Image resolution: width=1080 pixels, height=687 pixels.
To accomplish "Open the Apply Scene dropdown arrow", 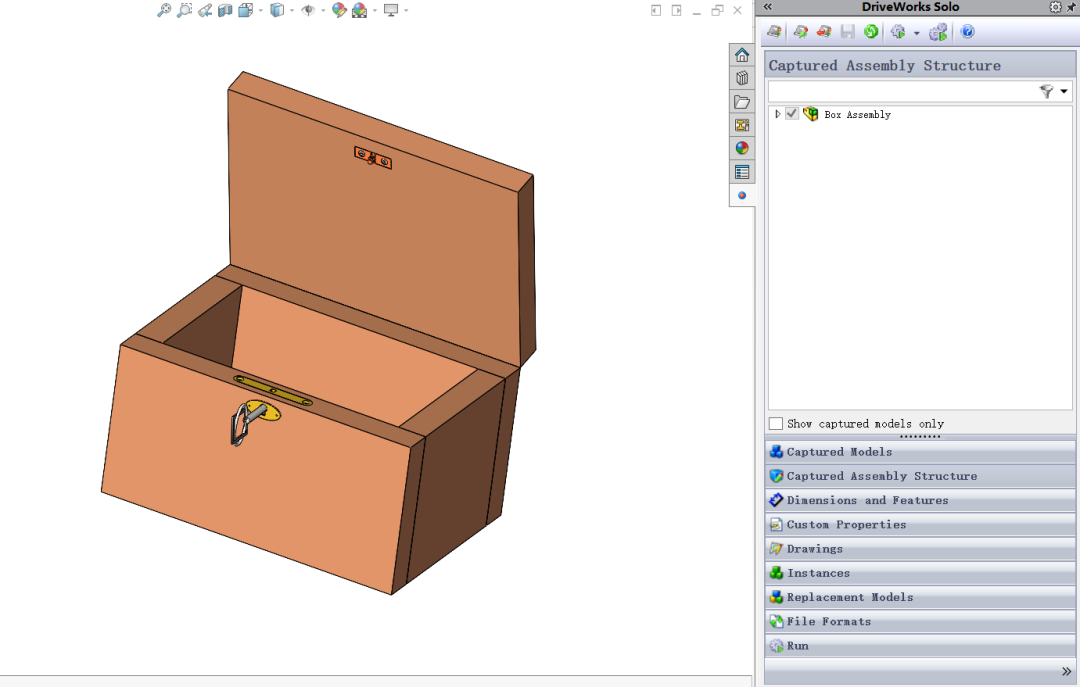I will (x=375, y=11).
